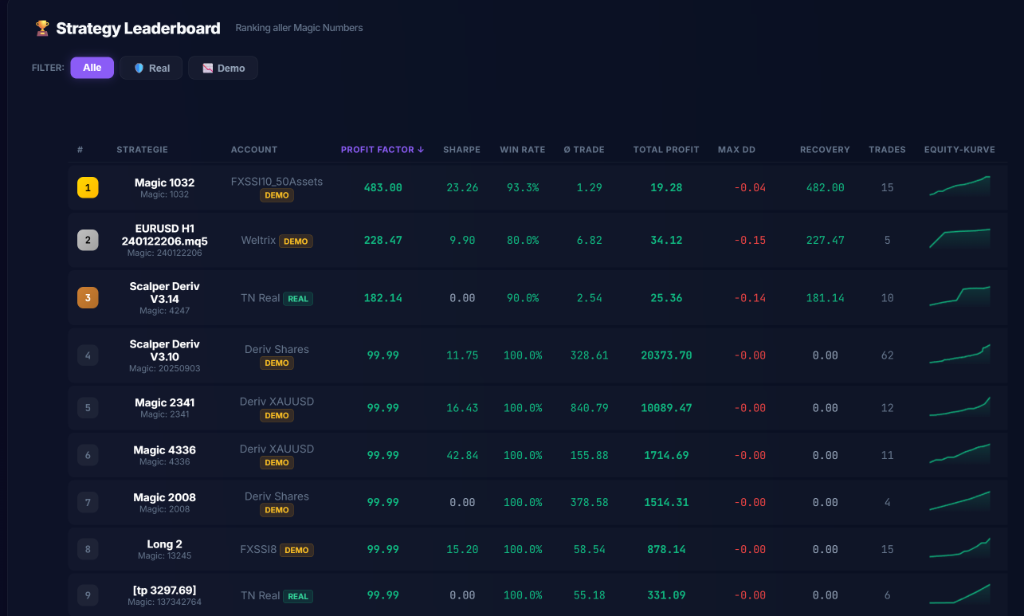Select the gold rank-1 badge of Magic 1032
Viewport: 1024px width, 616px height.
coord(87,187)
